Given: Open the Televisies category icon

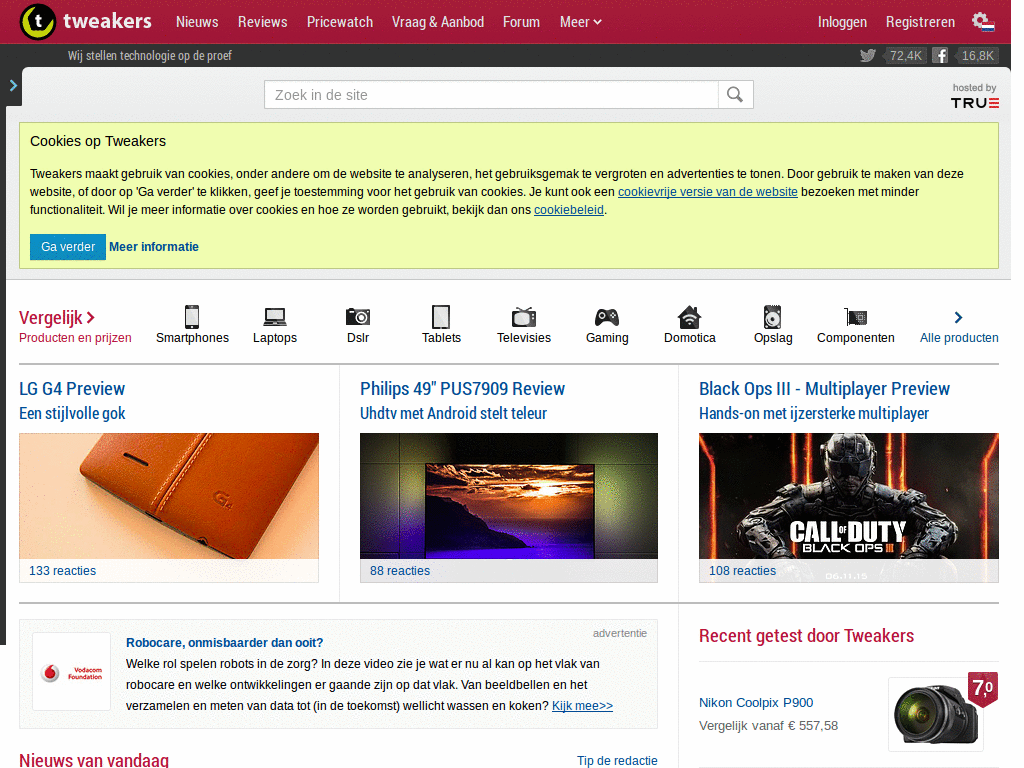Looking at the screenshot, I should 524,317.
